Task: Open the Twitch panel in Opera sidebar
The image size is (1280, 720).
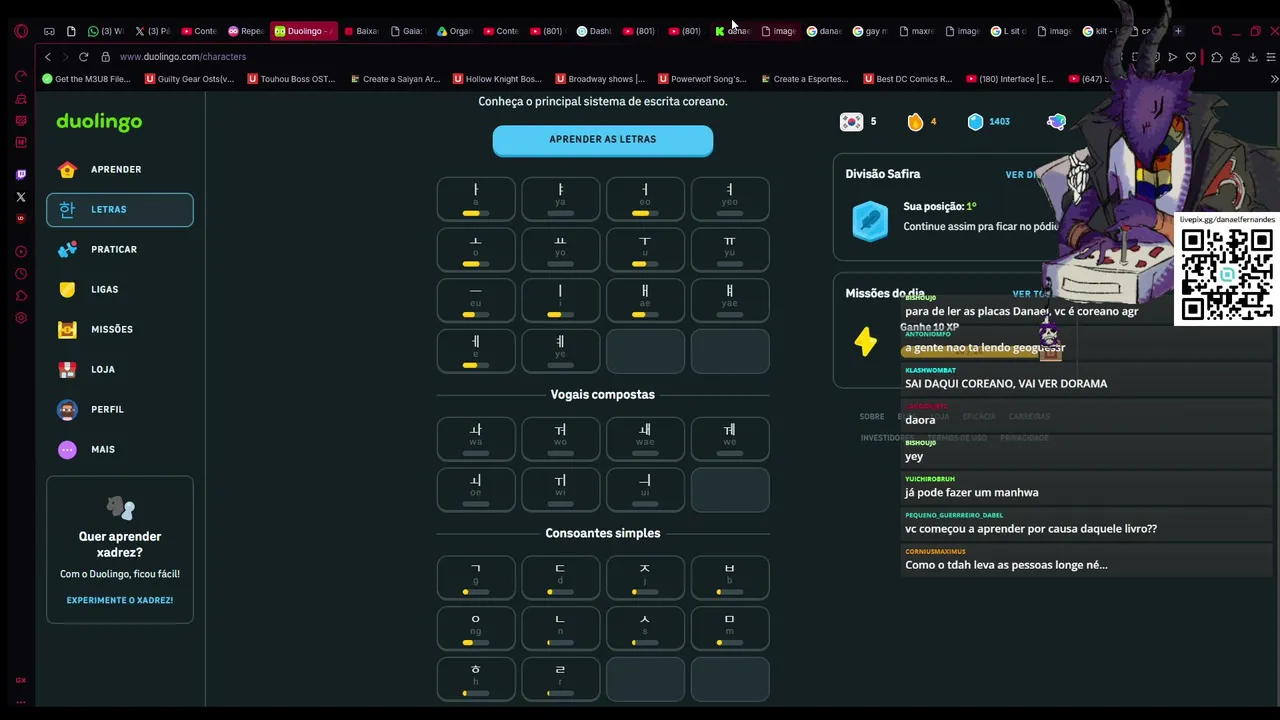Action: (x=21, y=175)
